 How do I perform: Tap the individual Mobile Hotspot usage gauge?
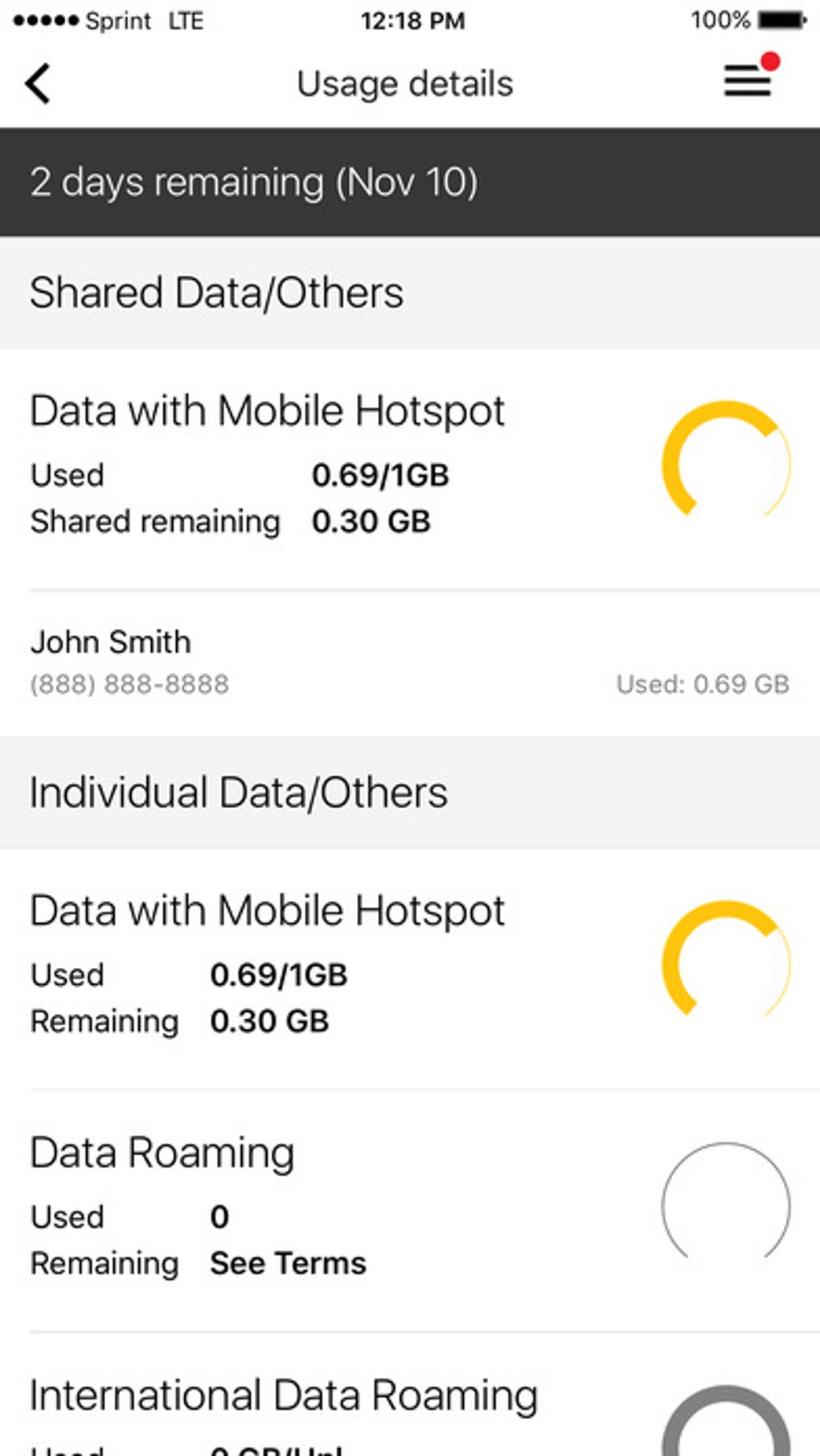point(726,963)
